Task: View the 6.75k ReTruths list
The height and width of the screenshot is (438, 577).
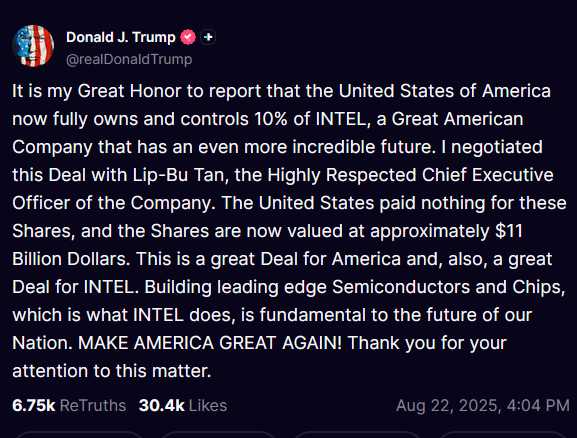Action: point(69,406)
